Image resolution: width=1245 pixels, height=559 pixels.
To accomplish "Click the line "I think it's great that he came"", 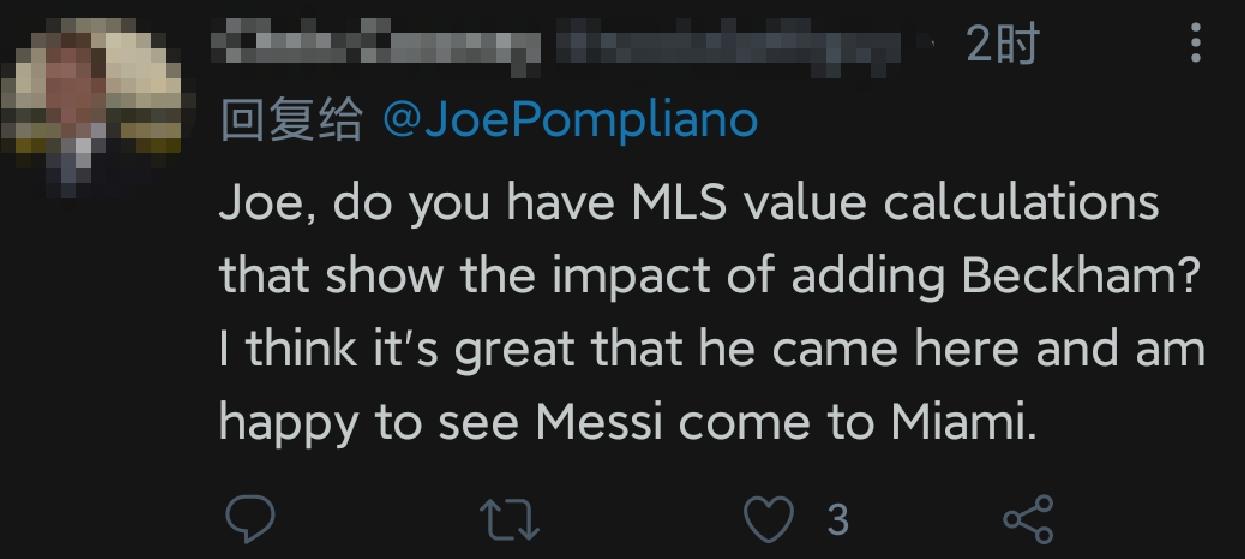I will 711,349.
